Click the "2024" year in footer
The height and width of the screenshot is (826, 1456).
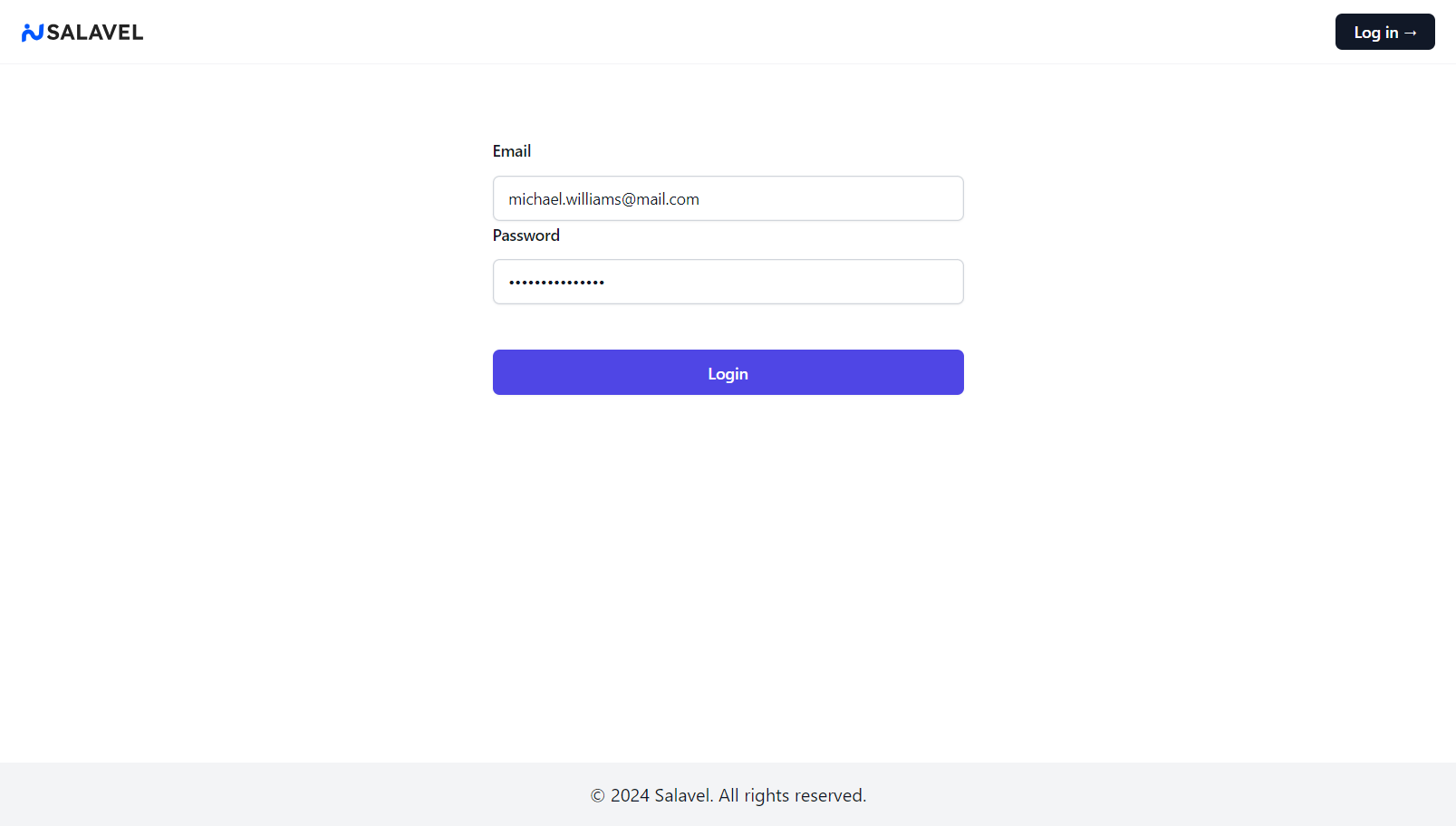click(630, 795)
